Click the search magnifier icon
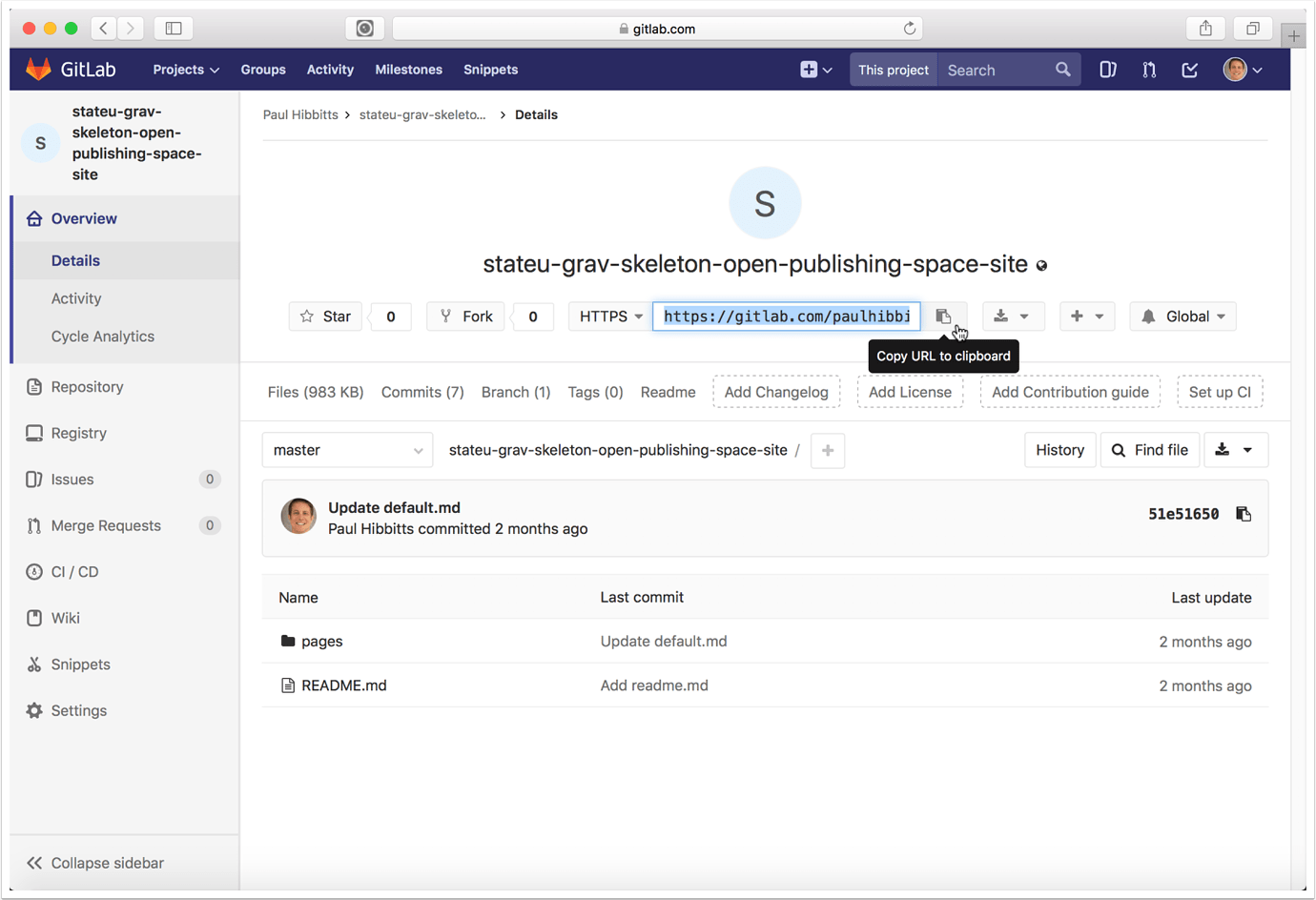Viewport: 1316px width, 900px height. tap(1062, 70)
